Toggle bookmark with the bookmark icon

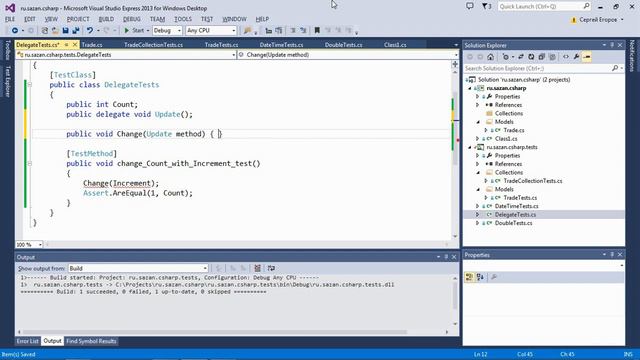(317, 31)
